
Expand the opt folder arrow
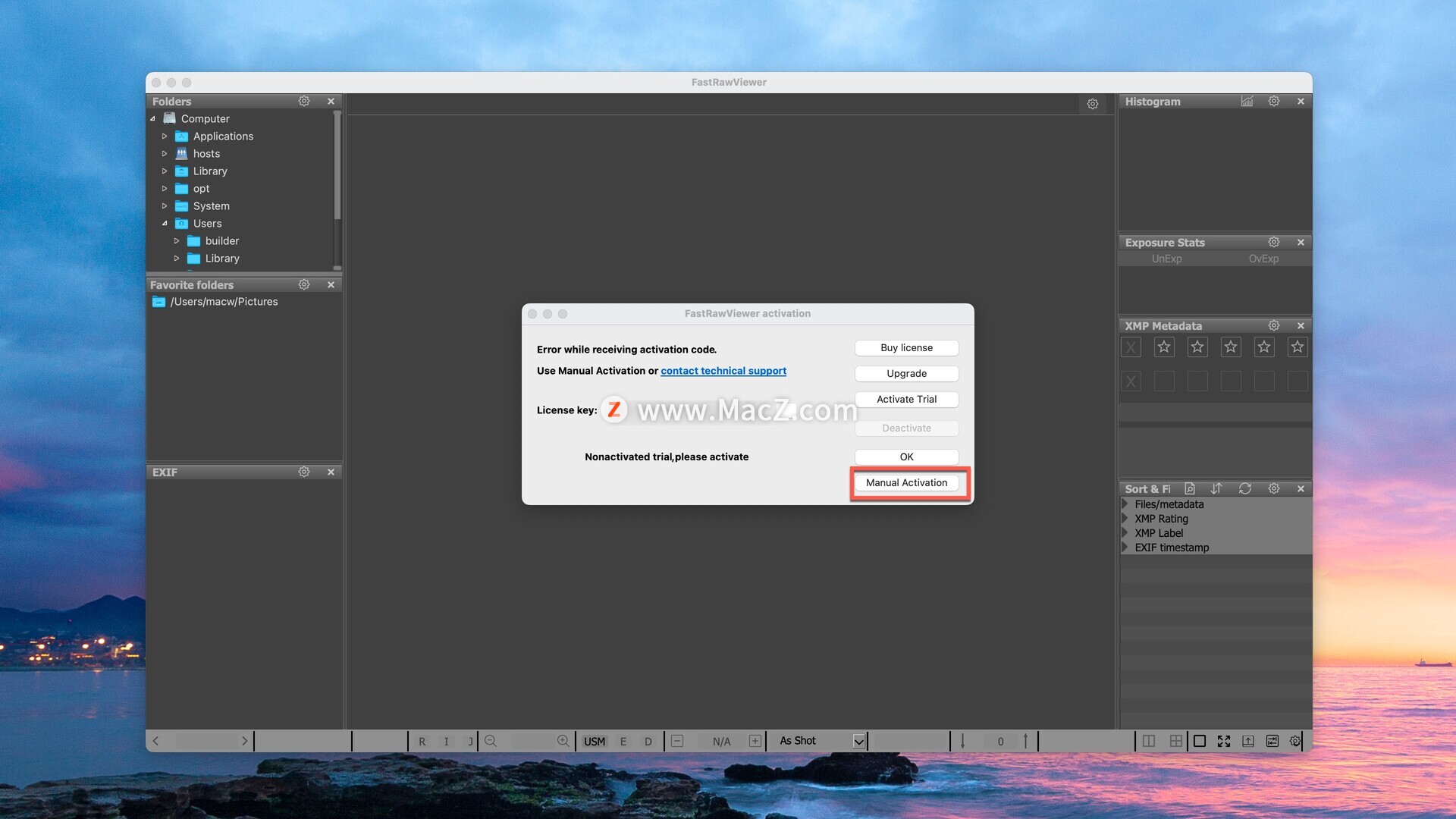pyautogui.click(x=165, y=189)
